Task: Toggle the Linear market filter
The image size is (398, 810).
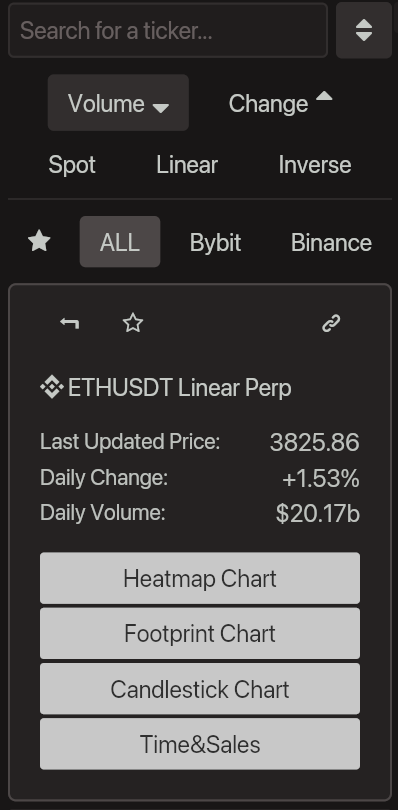Action: (187, 165)
